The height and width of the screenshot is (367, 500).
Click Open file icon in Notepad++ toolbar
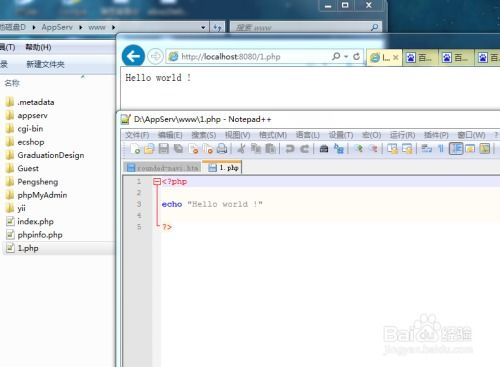(x=149, y=149)
